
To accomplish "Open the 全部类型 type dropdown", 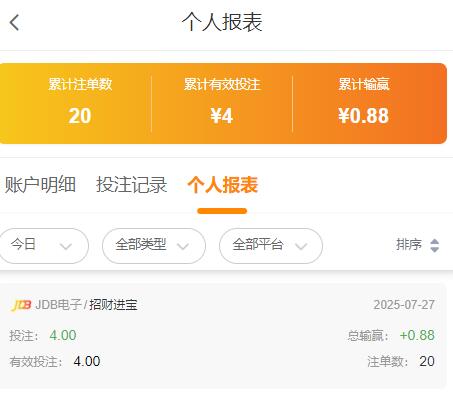I will tap(154, 246).
